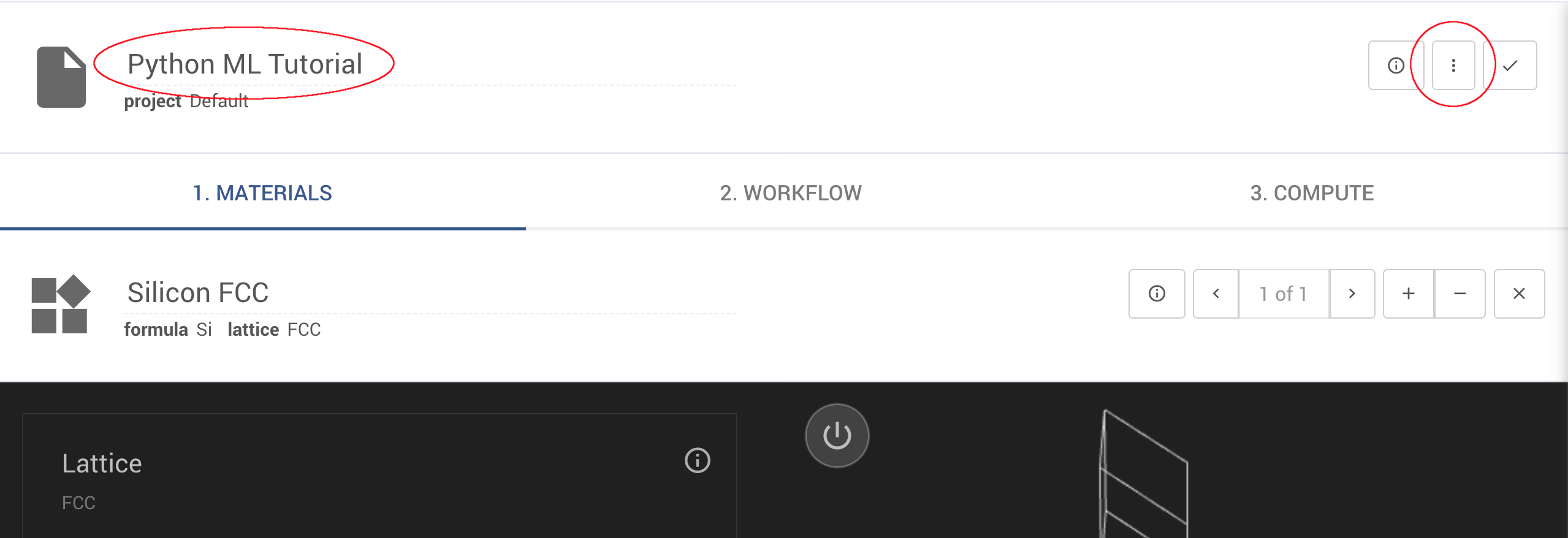The height and width of the screenshot is (538, 1568).
Task: Toggle the 3D viewer power button
Action: pos(837,436)
